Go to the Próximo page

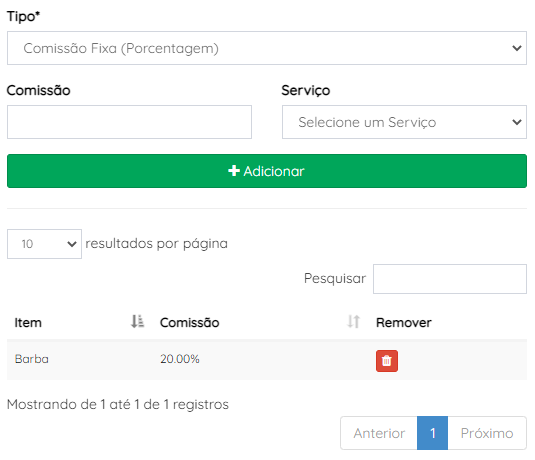pos(487,433)
